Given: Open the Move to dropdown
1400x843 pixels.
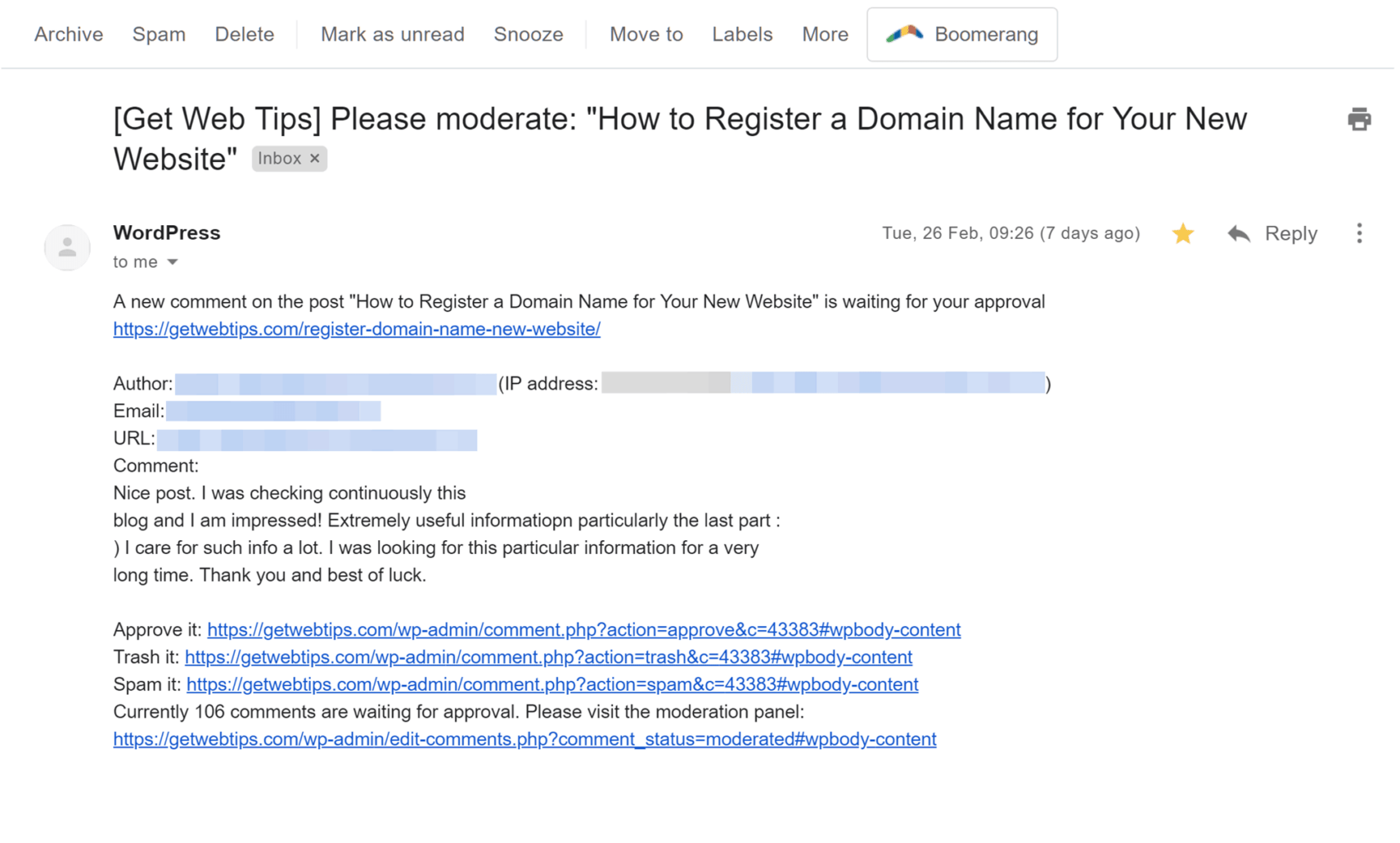Looking at the screenshot, I should 646,34.
